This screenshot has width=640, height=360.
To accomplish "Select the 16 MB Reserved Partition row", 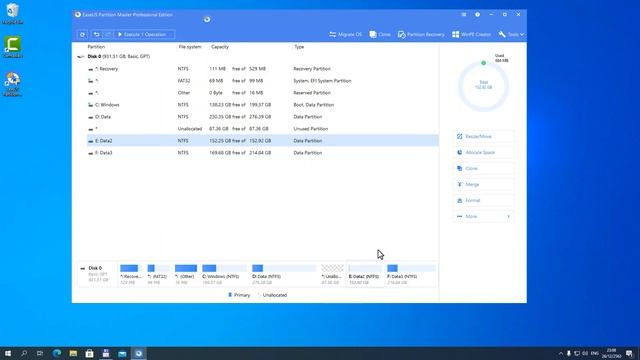I will [262, 93].
